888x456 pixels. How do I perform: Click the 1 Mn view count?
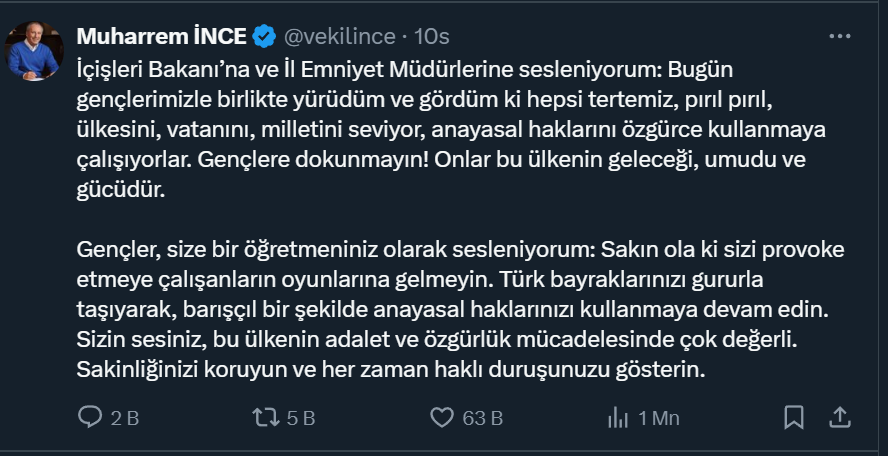coord(658,418)
